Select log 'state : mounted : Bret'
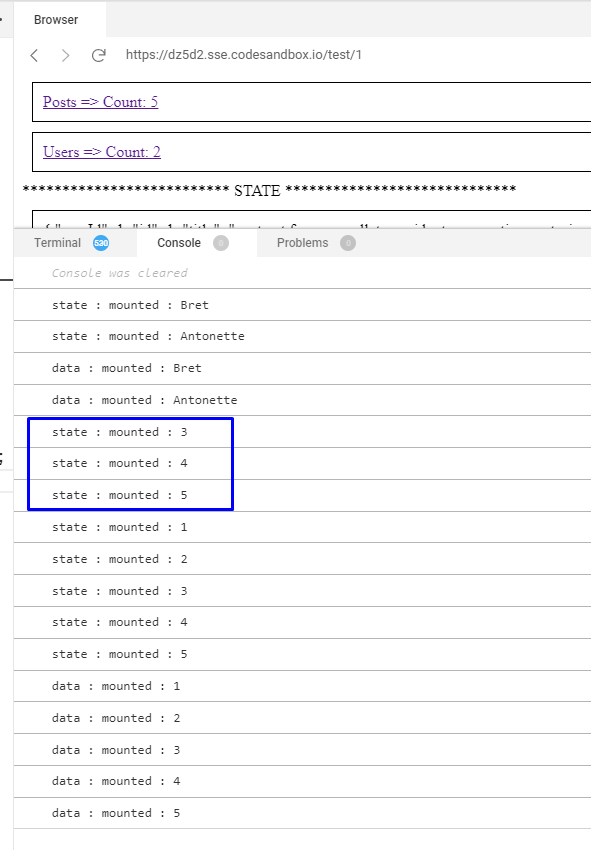Viewport: 591px width, 850px height. click(303, 305)
